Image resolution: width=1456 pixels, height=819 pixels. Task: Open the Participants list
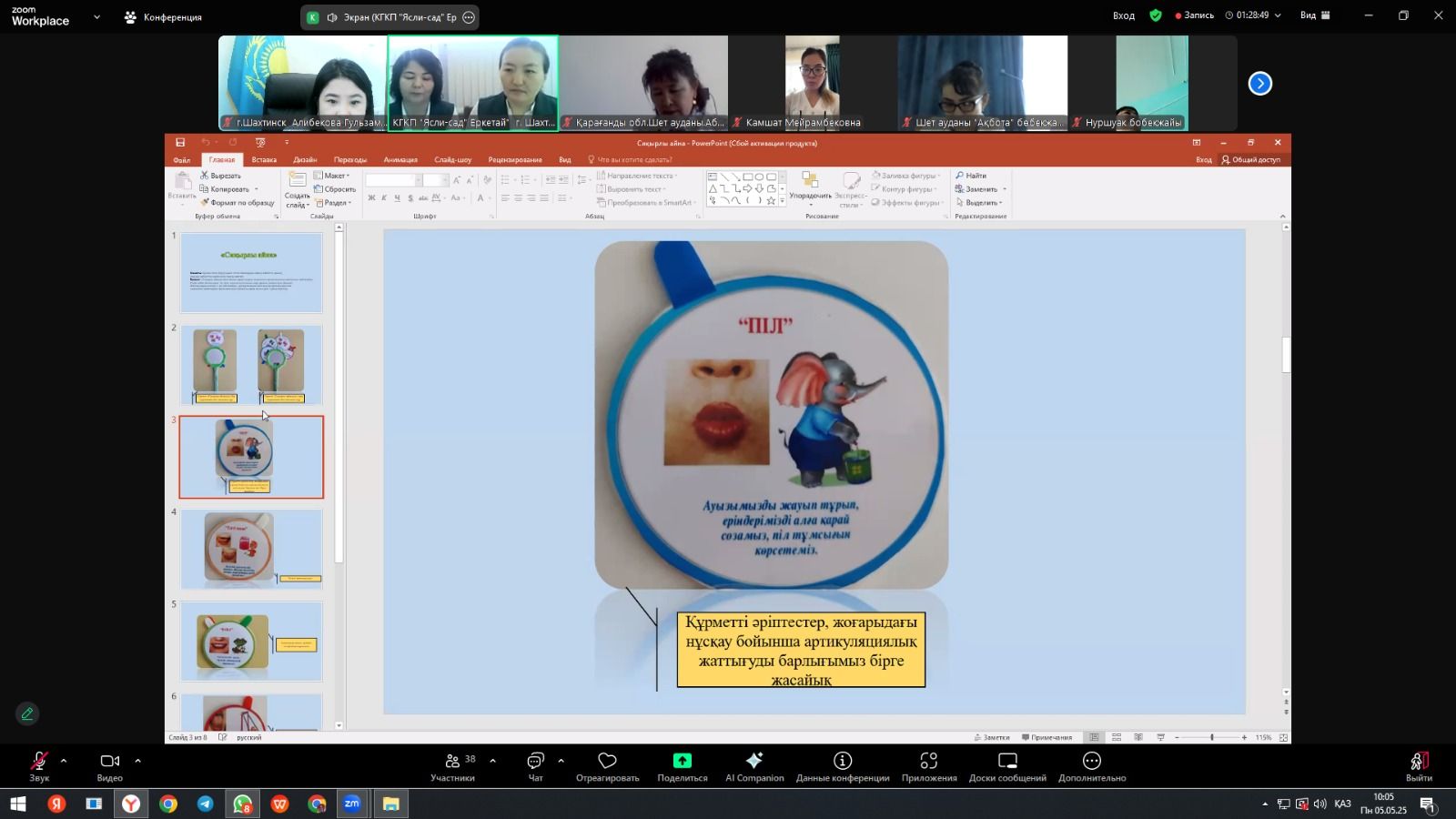pyautogui.click(x=453, y=762)
